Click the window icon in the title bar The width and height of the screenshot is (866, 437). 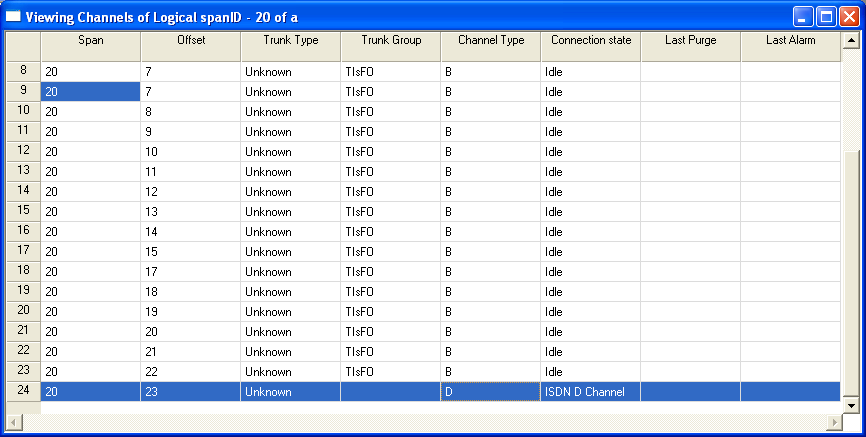coord(14,16)
